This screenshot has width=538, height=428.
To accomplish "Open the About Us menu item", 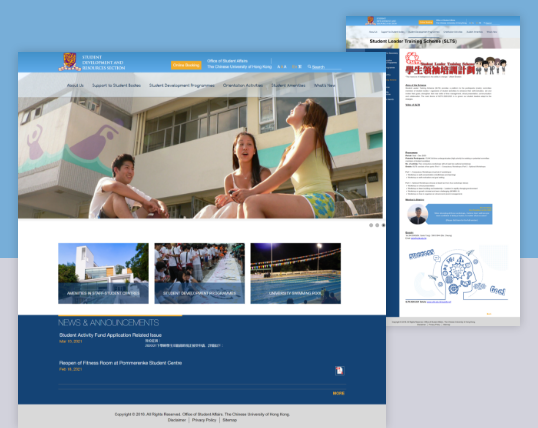I will [x=75, y=85].
